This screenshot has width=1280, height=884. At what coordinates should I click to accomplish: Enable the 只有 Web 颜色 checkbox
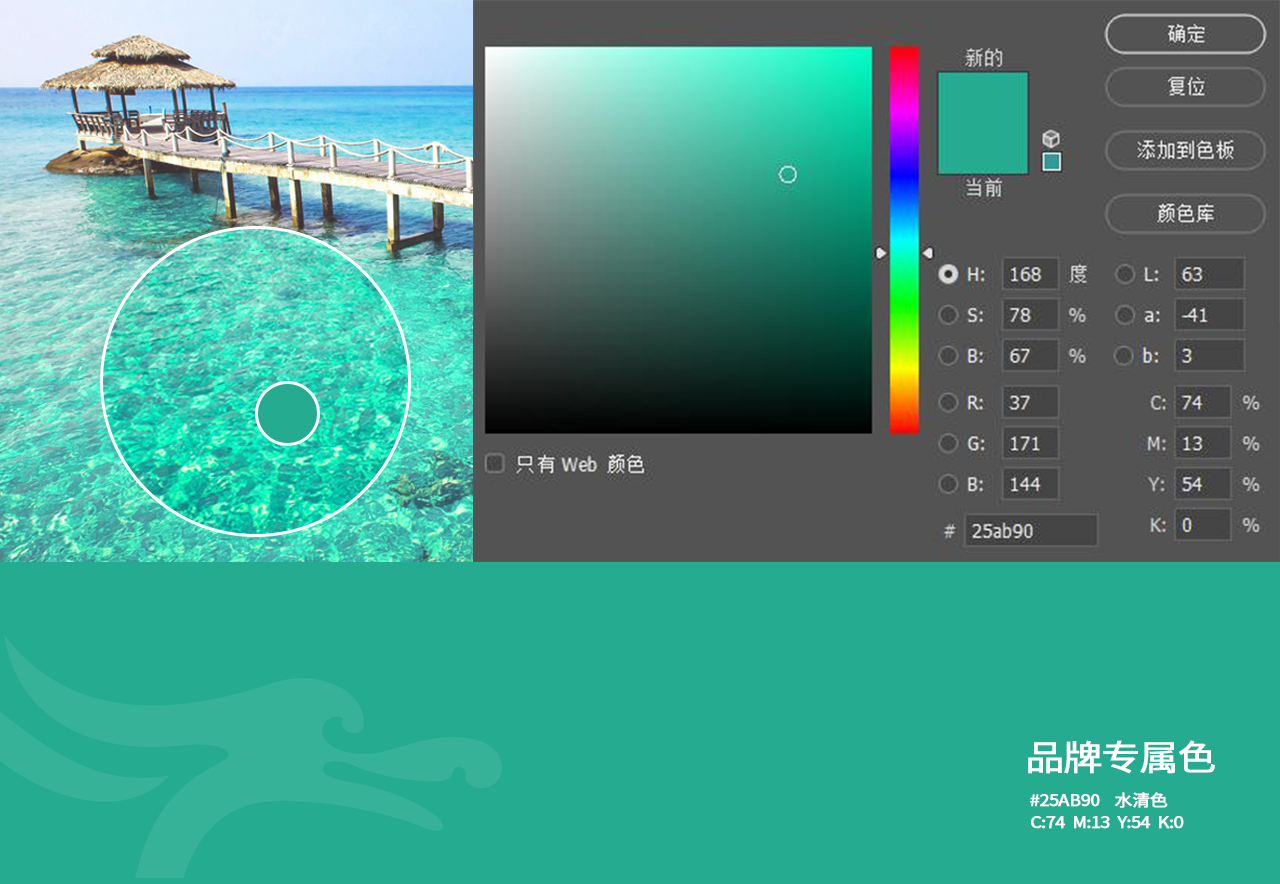[x=495, y=464]
